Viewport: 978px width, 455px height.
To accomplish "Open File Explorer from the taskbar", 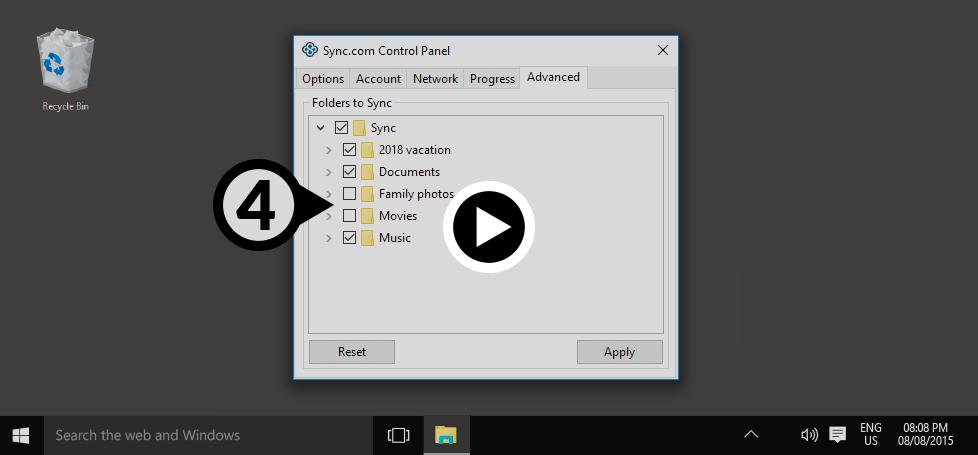I will click(446, 435).
